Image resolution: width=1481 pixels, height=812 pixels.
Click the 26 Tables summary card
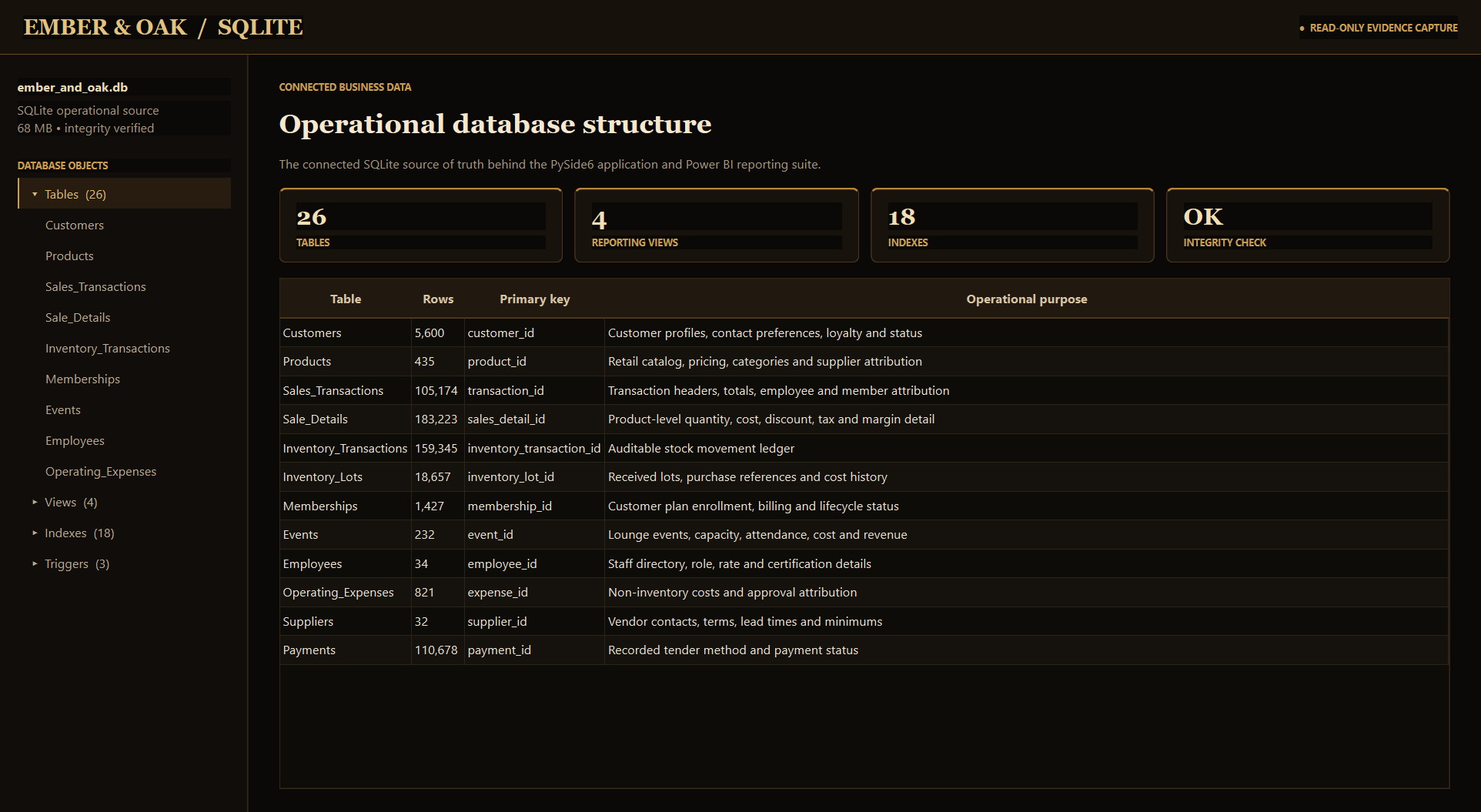421,226
